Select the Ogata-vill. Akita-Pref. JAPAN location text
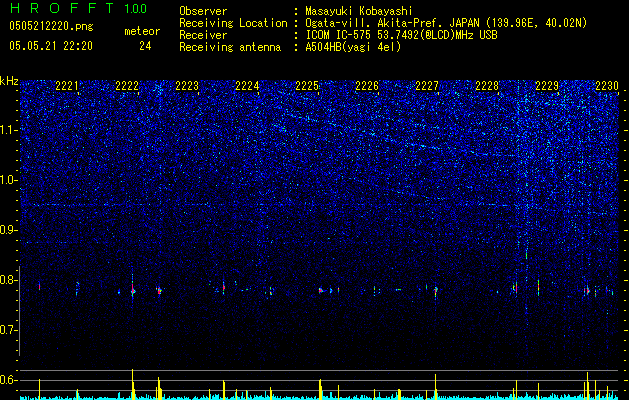This screenshot has height=400, width=629. (x=446, y=23)
